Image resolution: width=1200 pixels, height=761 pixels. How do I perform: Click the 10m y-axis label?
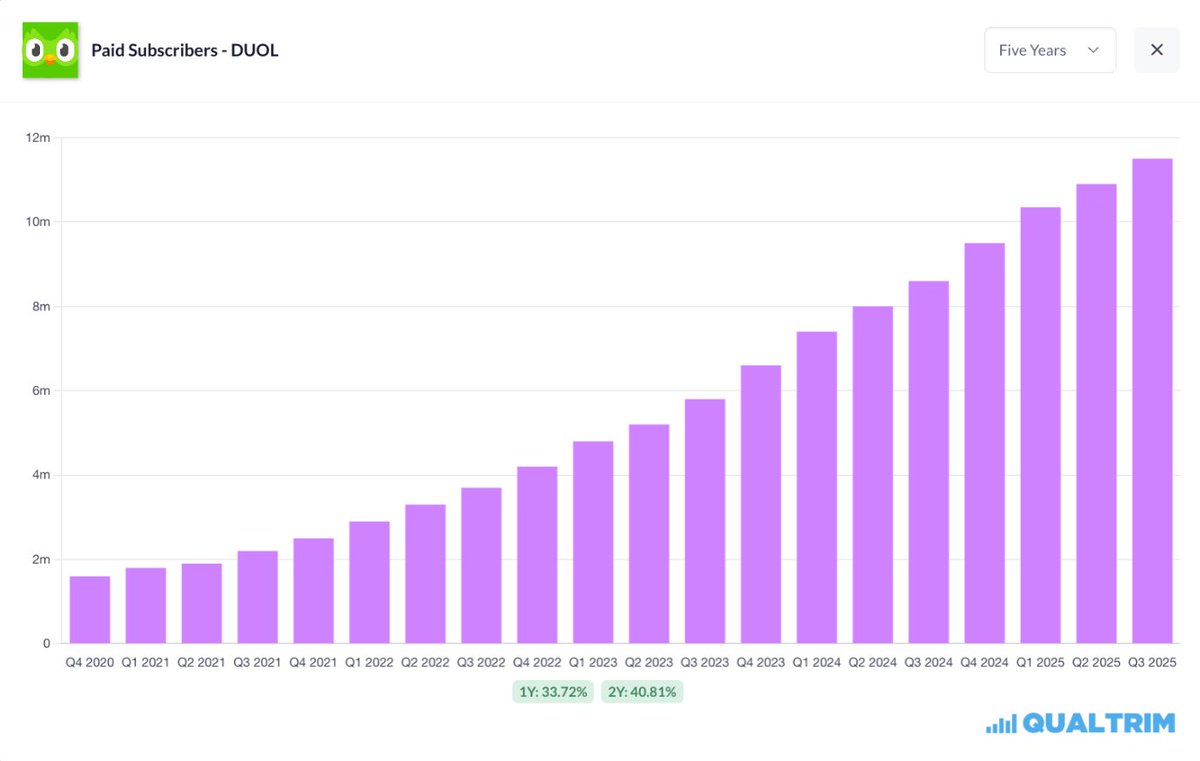pyautogui.click(x=39, y=221)
